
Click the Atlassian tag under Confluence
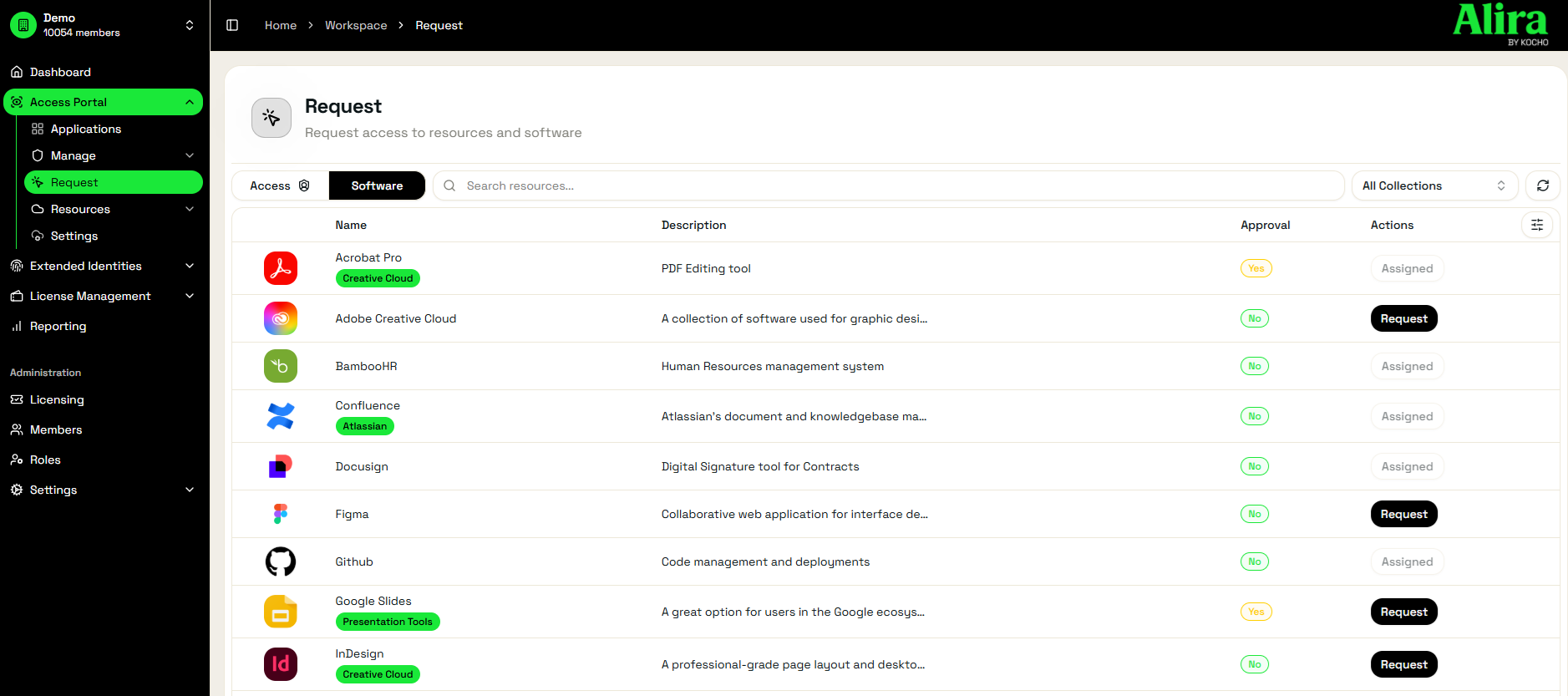tap(364, 426)
